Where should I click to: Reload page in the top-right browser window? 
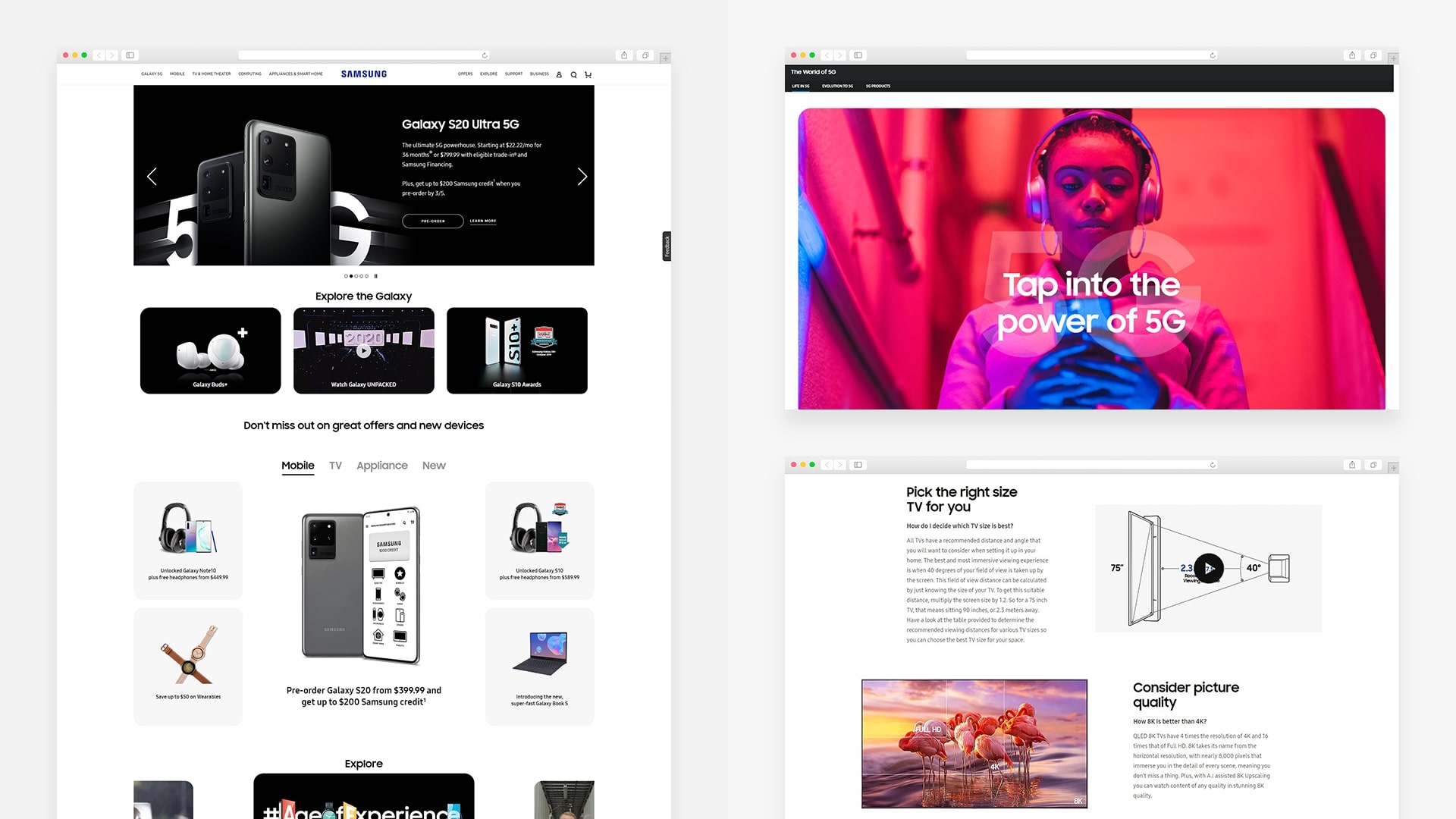[1213, 55]
